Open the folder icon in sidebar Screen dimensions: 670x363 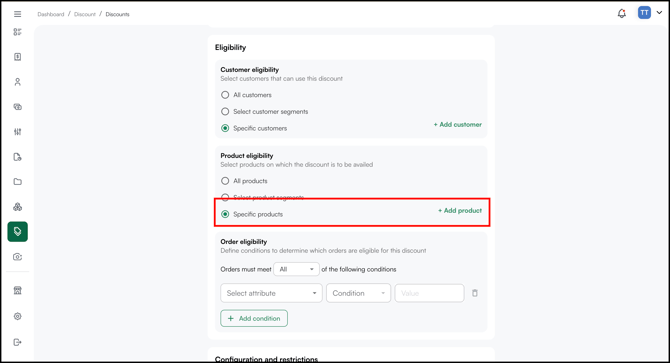click(x=18, y=182)
